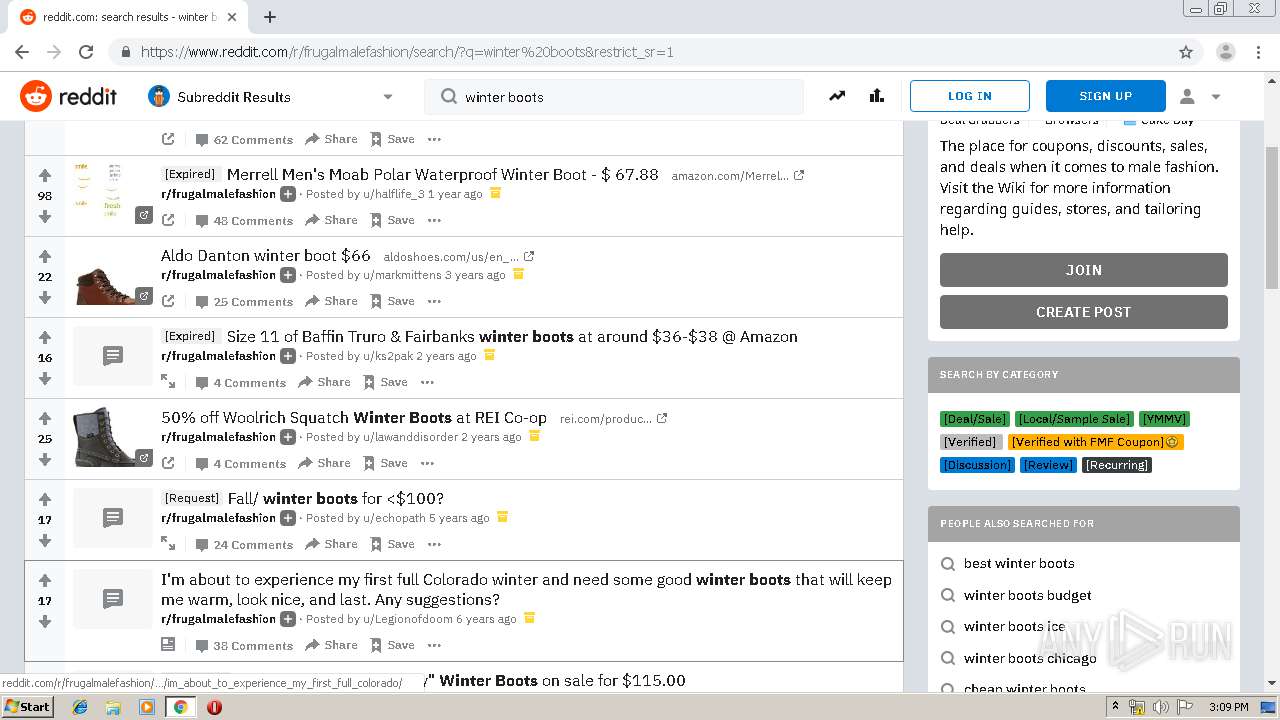
Task: Click the plus join icon on Baffin post
Action: [x=288, y=356]
